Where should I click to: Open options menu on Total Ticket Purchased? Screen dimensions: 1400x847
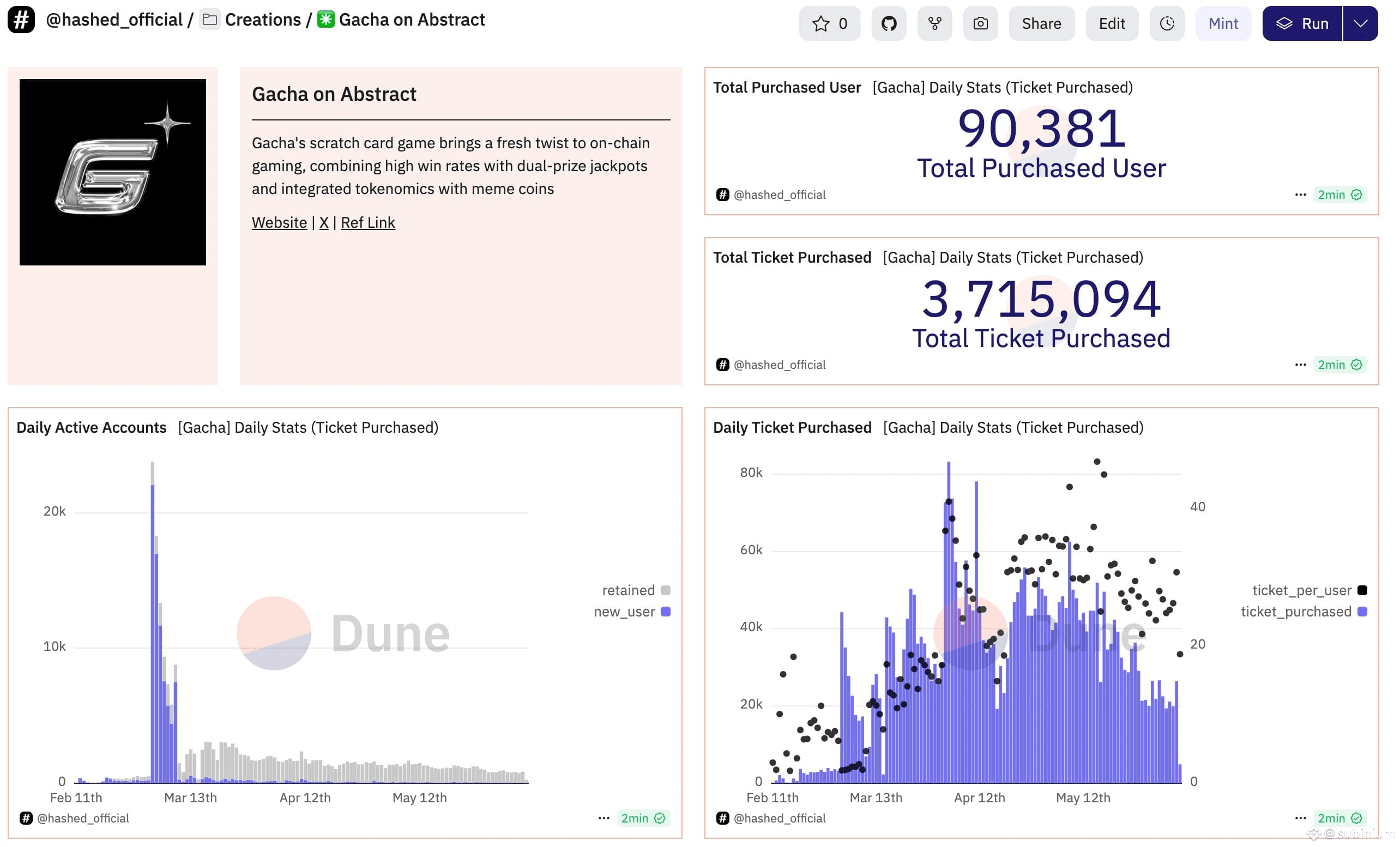click(1300, 365)
